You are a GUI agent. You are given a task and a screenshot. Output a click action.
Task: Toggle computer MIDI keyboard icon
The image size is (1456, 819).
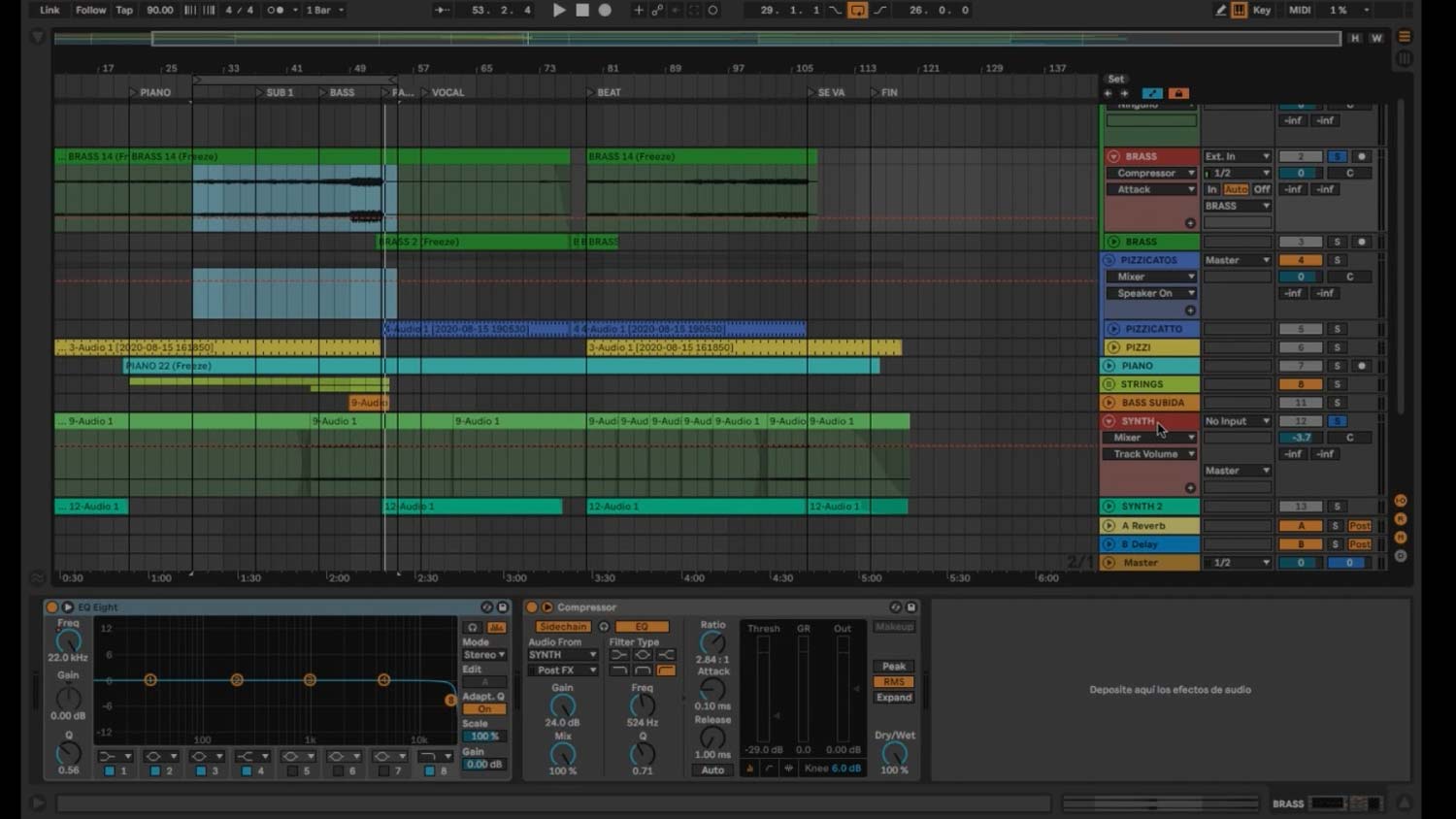pyautogui.click(x=1240, y=10)
